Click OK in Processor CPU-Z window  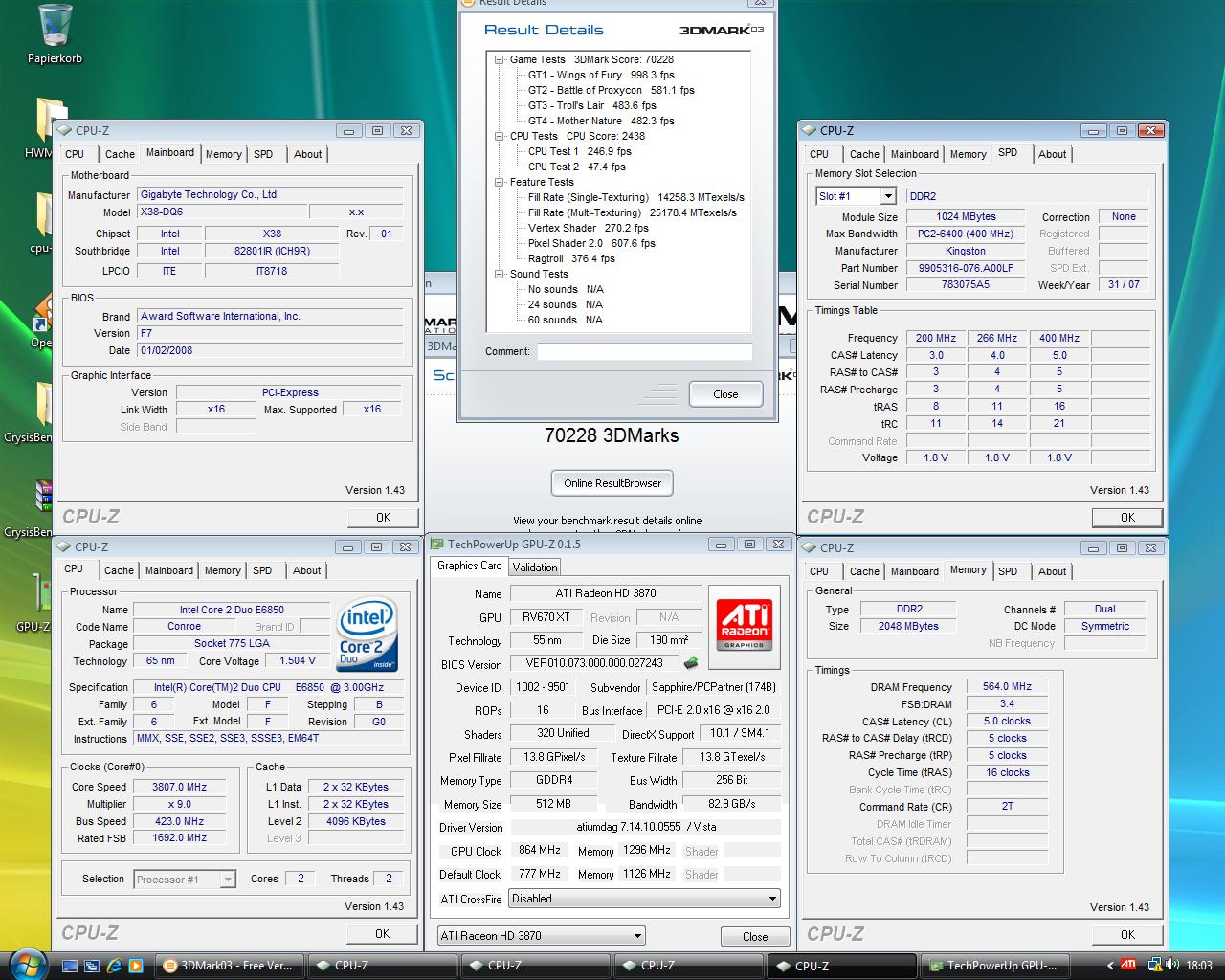[x=382, y=933]
